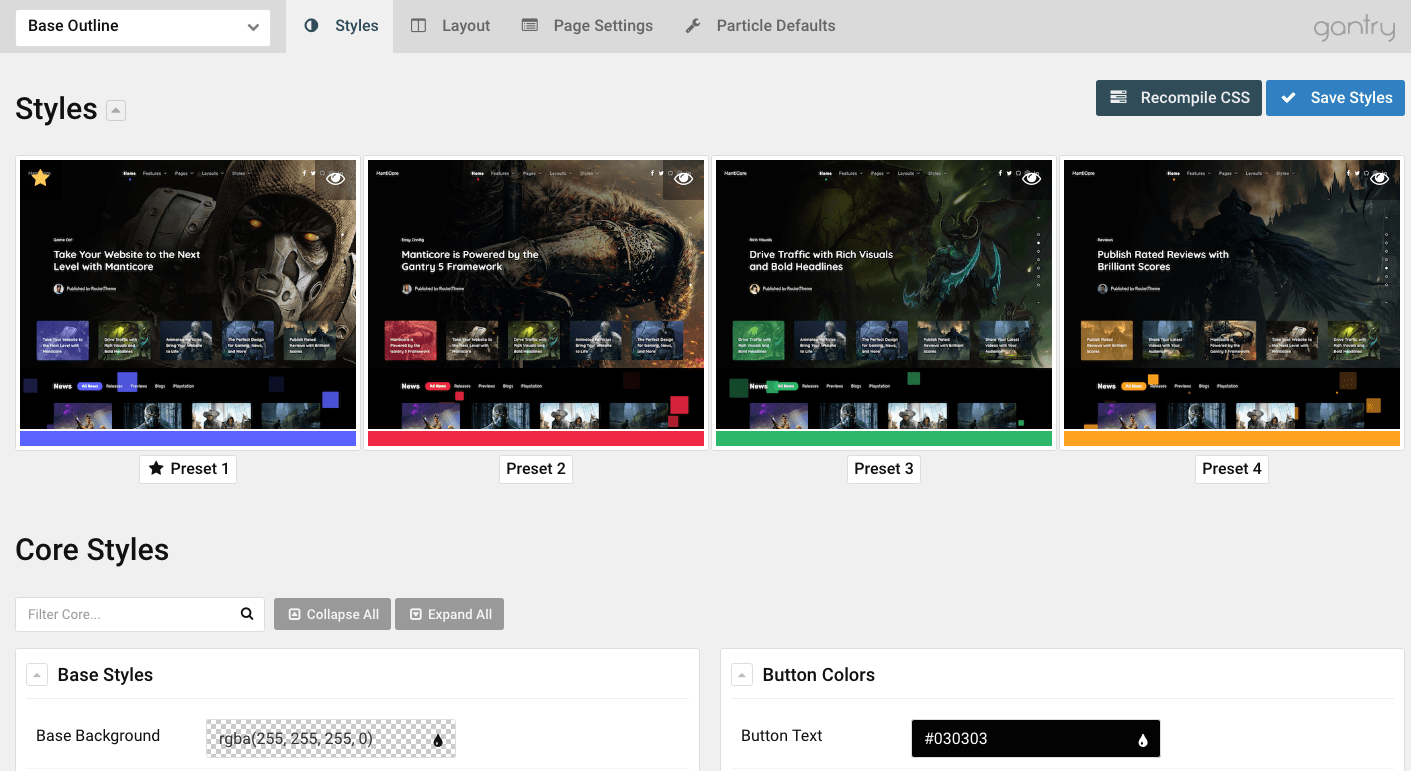The height and width of the screenshot is (771, 1411).
Task: Click the Save Styles button
Action: point(1335,98)
